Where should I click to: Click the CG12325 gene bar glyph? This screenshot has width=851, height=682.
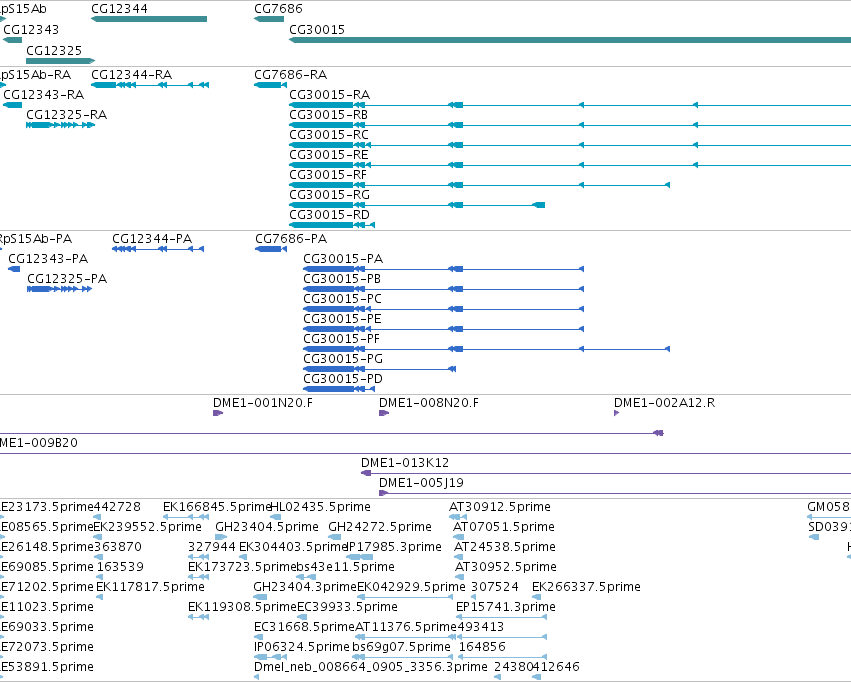pyautogui.click(x=61, y=61)
